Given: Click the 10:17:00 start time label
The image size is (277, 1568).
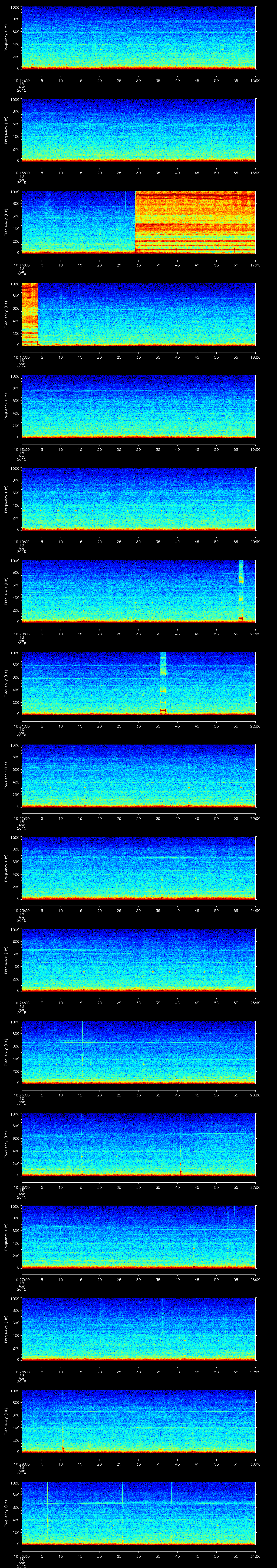Looking at the screenshot, I should (21, 357).
